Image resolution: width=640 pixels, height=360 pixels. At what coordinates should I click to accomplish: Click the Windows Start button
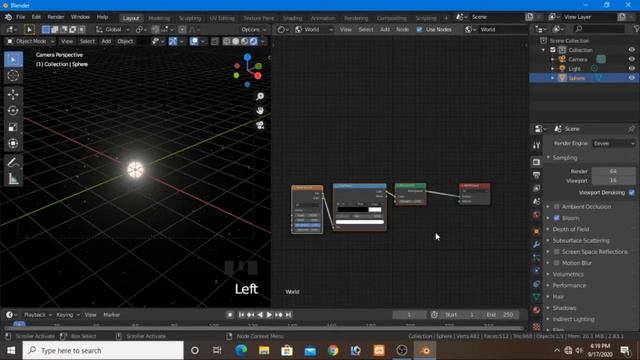11,350
